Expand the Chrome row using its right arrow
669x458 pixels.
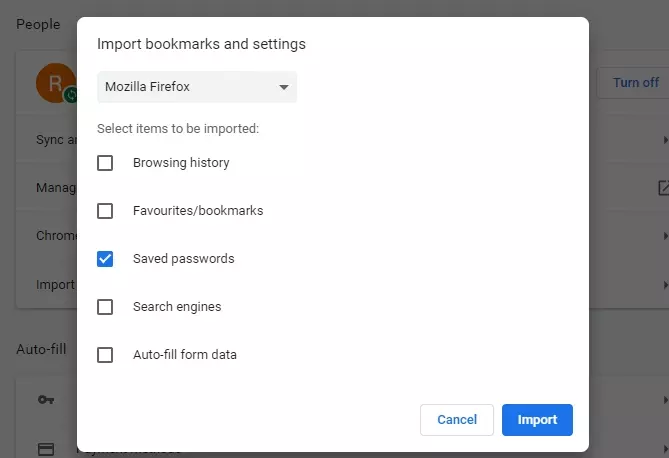pyautogui.click(x=664, y=236)
